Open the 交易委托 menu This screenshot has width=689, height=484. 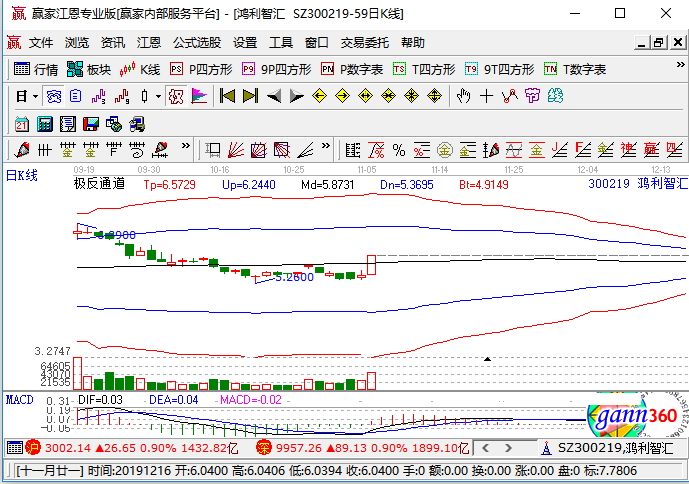pos(365,43)
